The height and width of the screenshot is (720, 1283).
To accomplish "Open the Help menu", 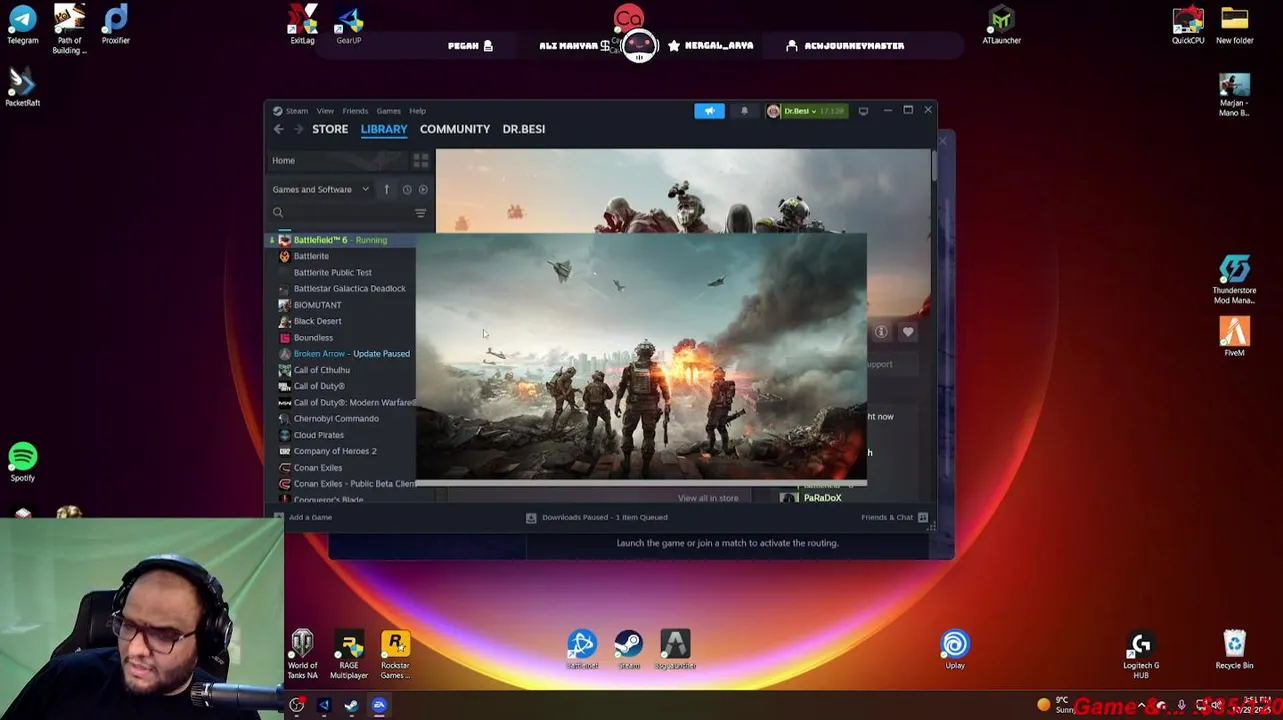I will pos(417,111).
